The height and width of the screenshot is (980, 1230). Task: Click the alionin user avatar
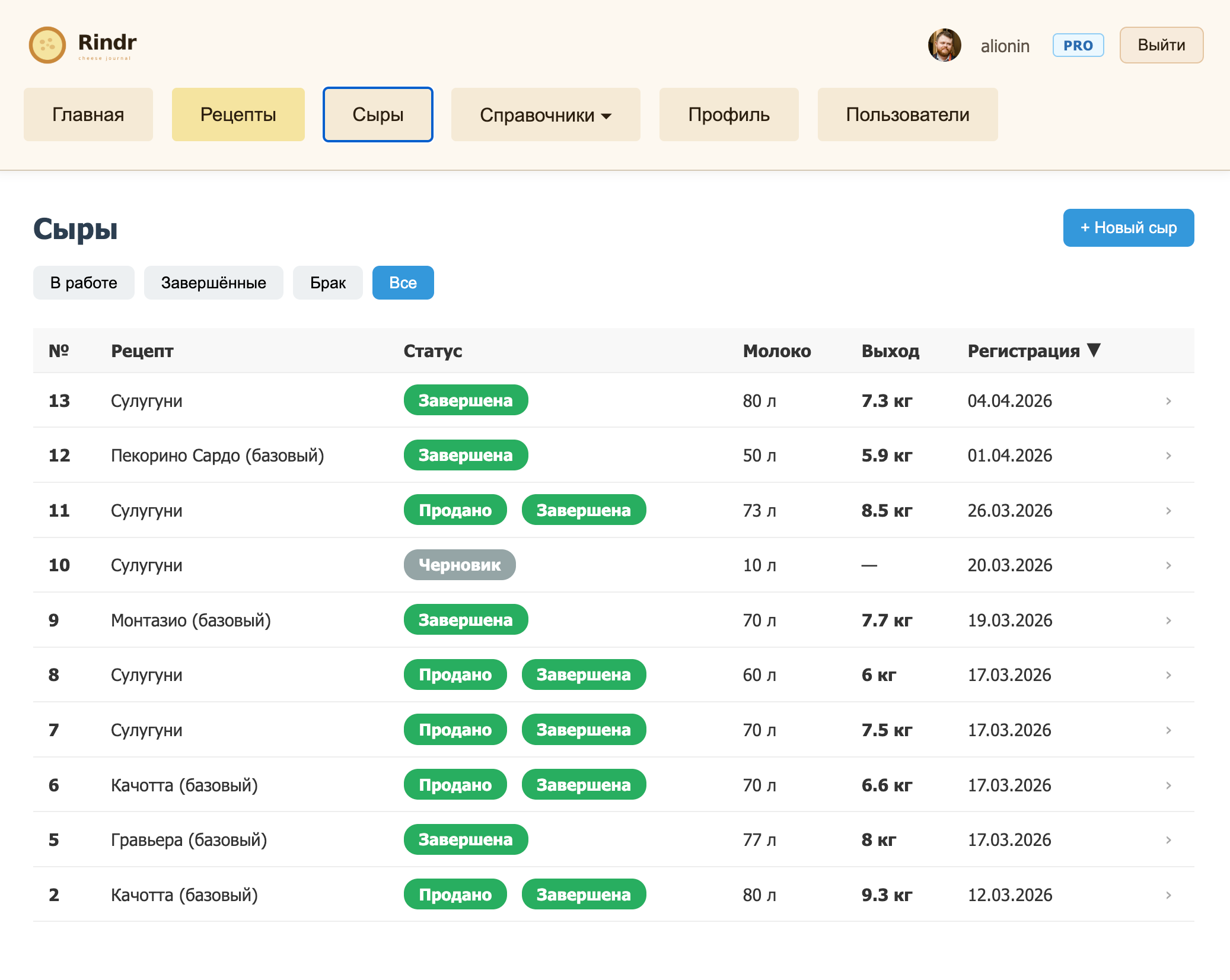(x=944, y=45)
